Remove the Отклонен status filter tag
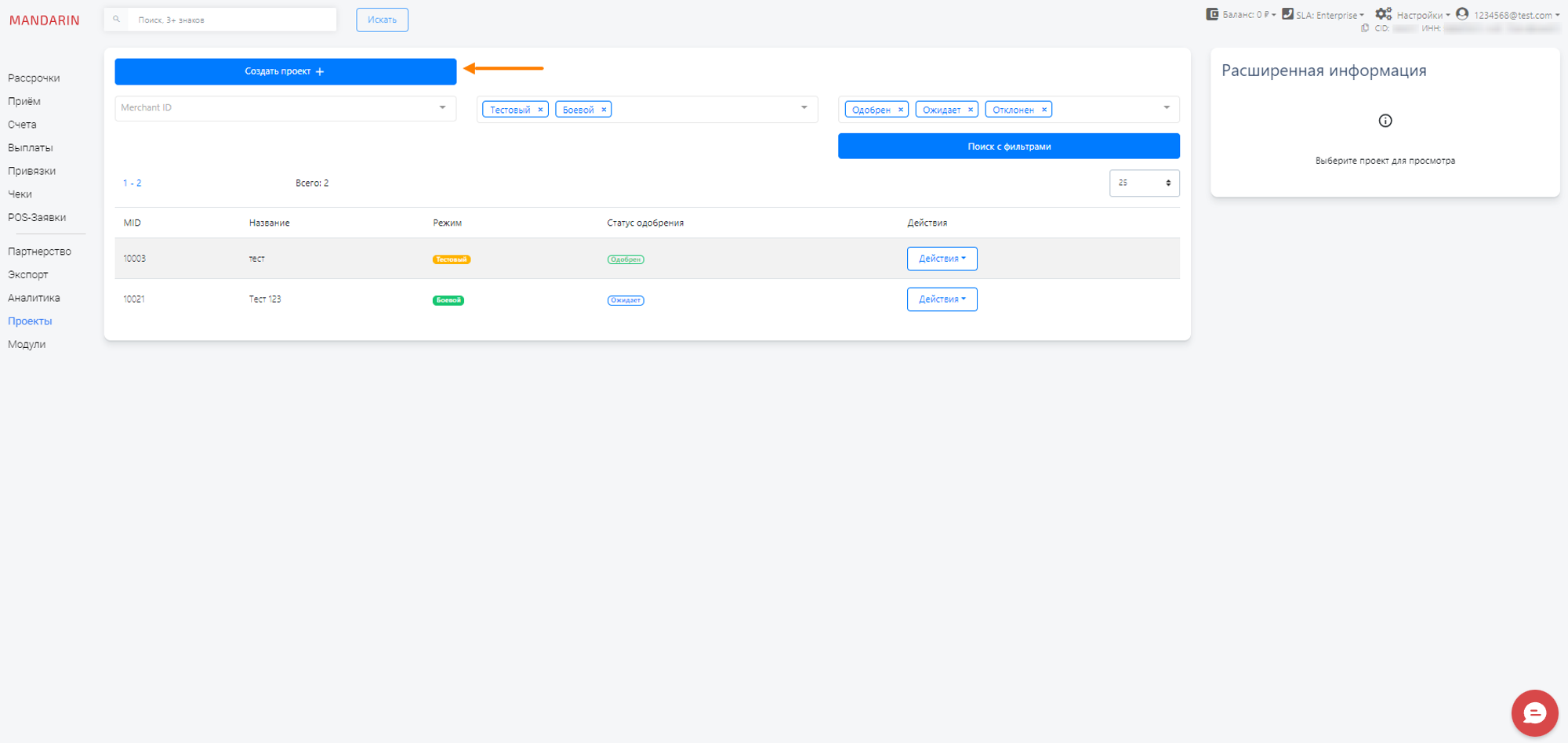 (1044, 110)
